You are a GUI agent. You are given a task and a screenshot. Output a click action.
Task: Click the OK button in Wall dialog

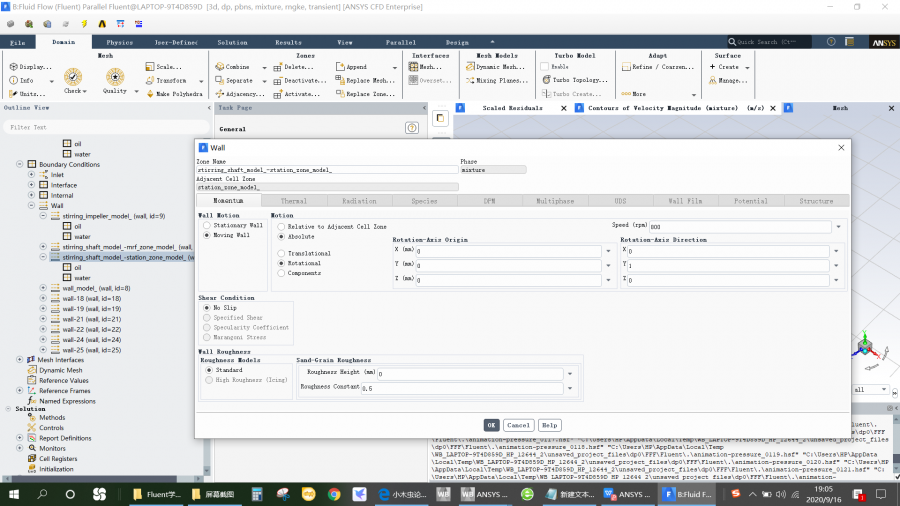click(491, 425)
